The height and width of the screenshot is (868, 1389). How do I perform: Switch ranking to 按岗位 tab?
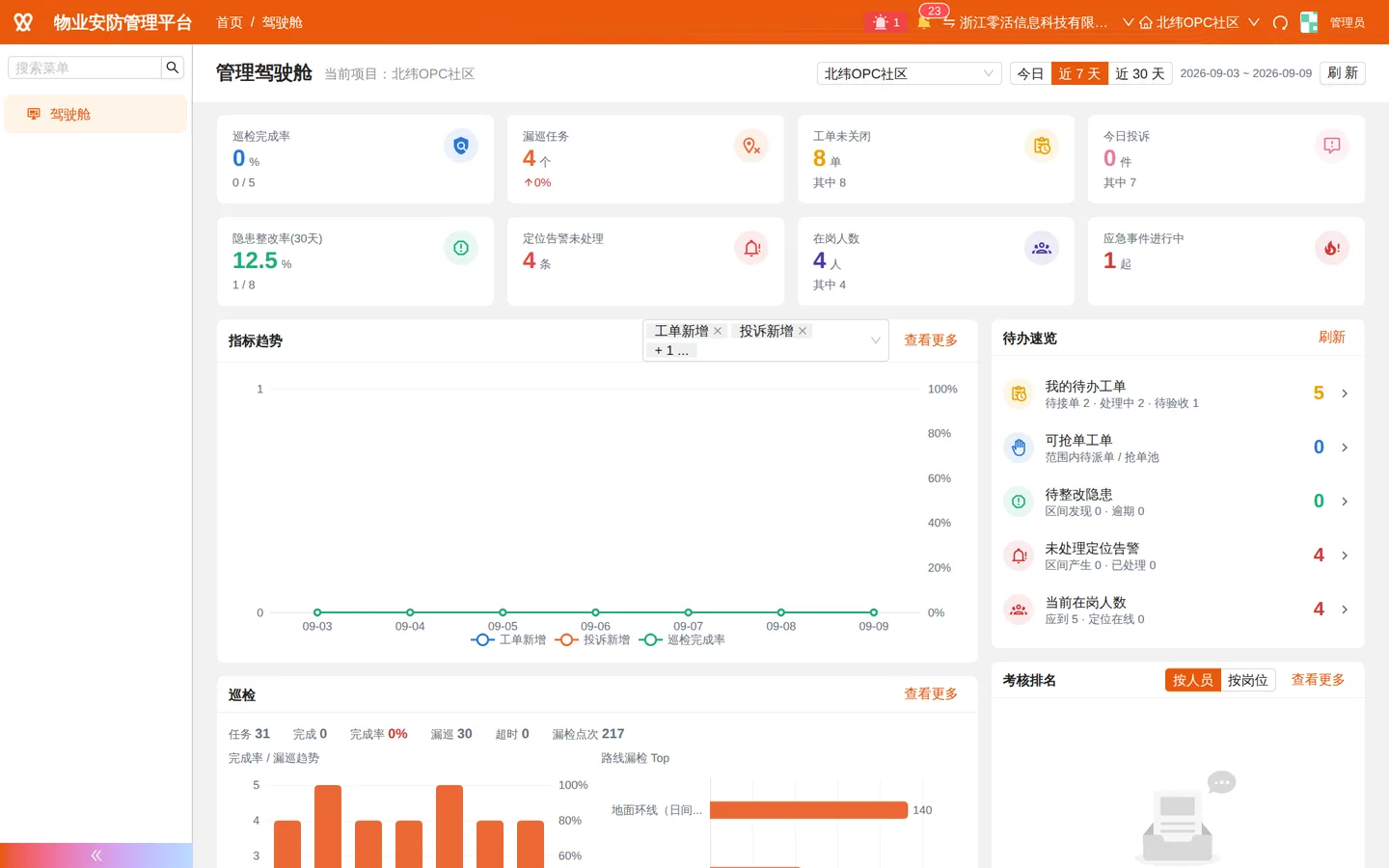pos(1248,680)
